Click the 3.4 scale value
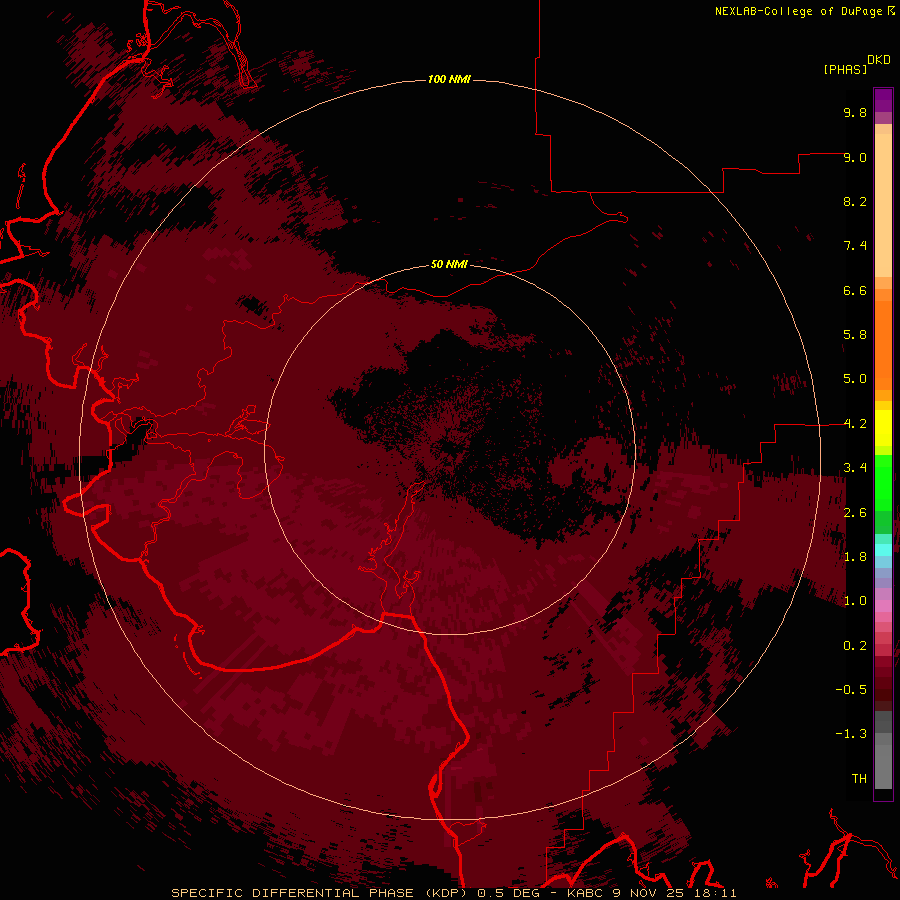Viewport: 900px width, 900px height. tap(855, 468)
